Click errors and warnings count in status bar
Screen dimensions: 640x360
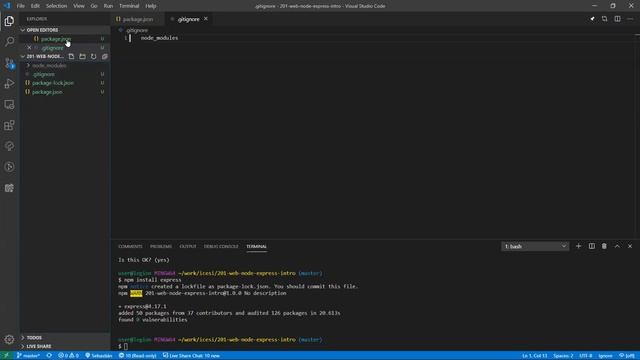click(68, 356)
